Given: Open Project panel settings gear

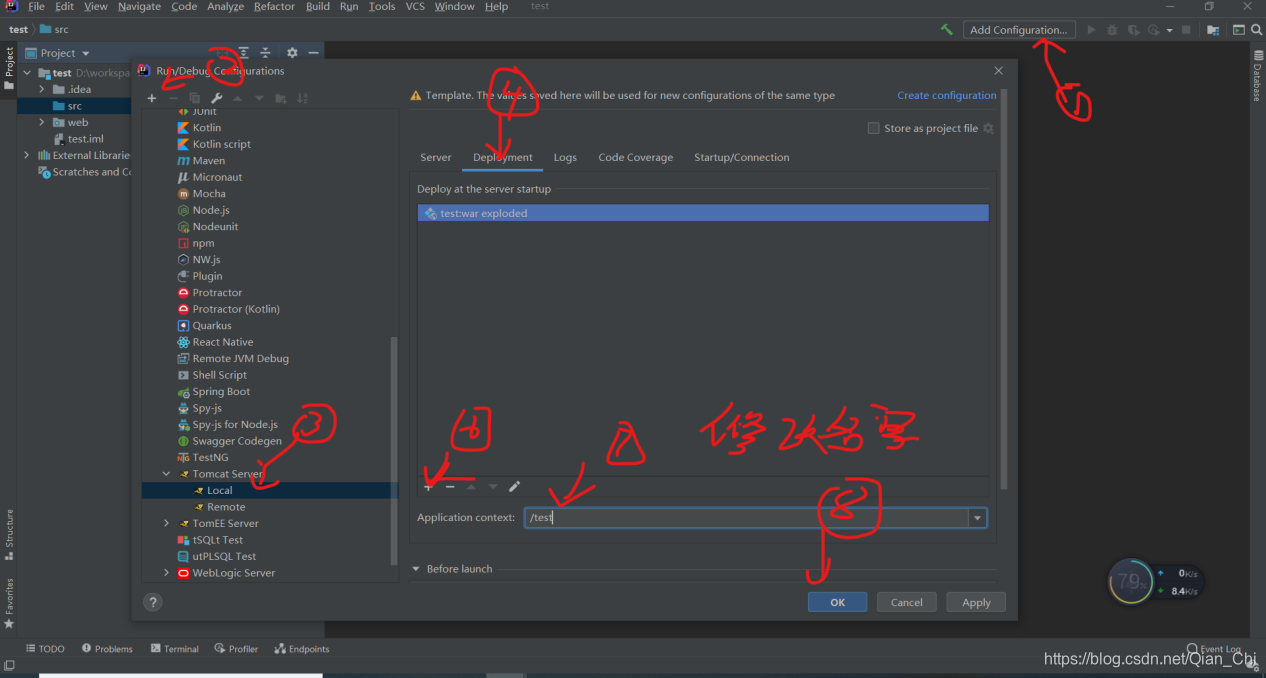Looking at the screenshot, I should click(292, 53).
